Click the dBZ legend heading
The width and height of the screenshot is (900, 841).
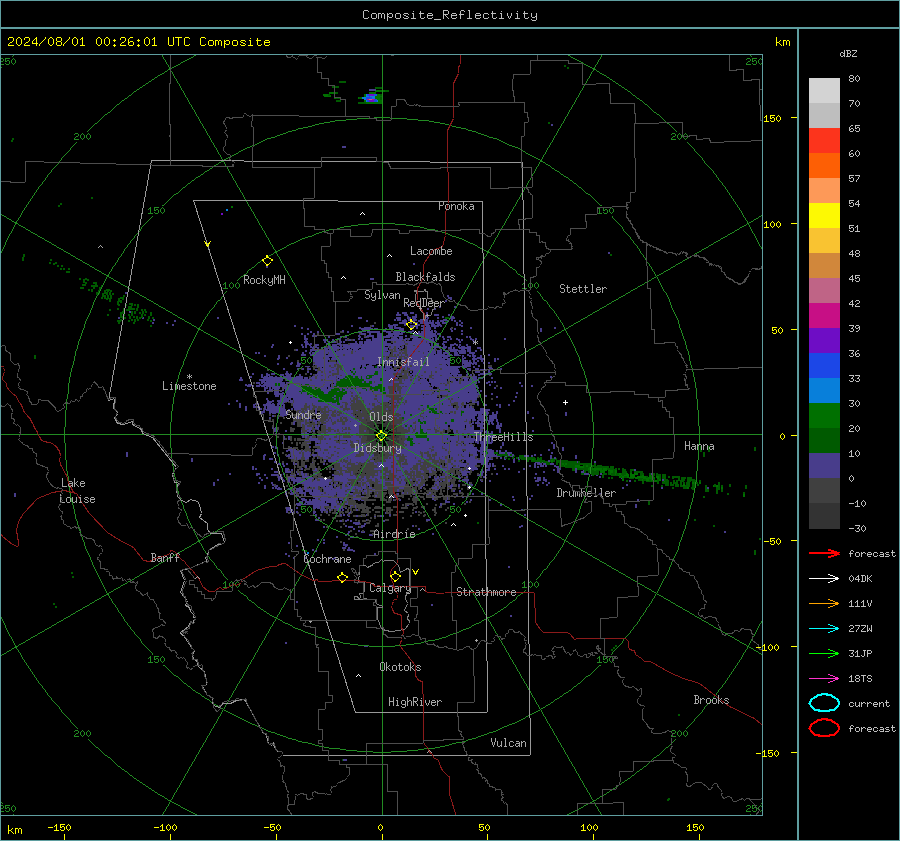848,53
